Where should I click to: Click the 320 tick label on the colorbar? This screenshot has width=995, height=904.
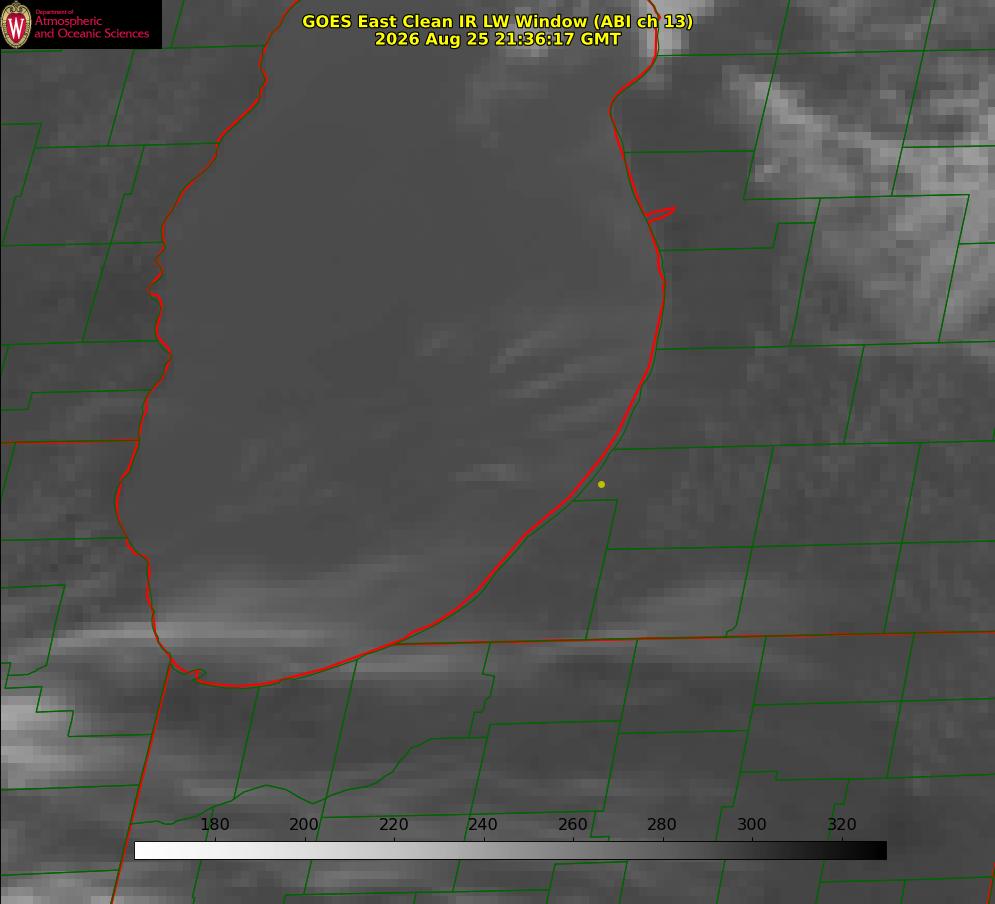(x=842, y=824)
